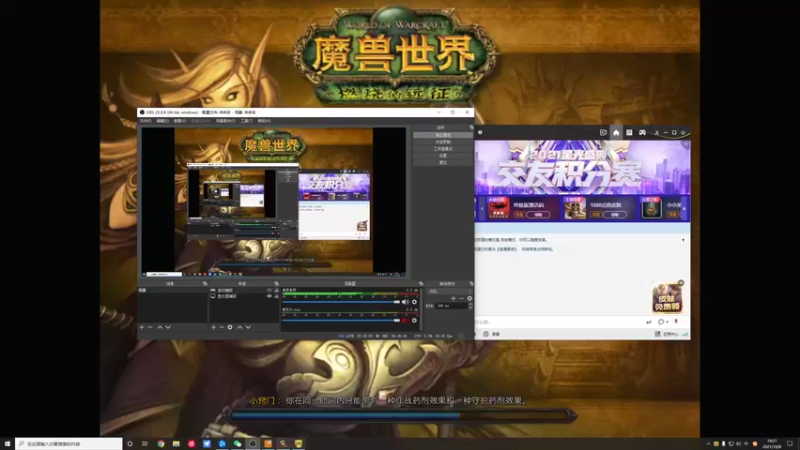The height and width of the screenshot is (450, 800).
Task: Claim reward button on second carousel card
Action: [x=615, y=215]
